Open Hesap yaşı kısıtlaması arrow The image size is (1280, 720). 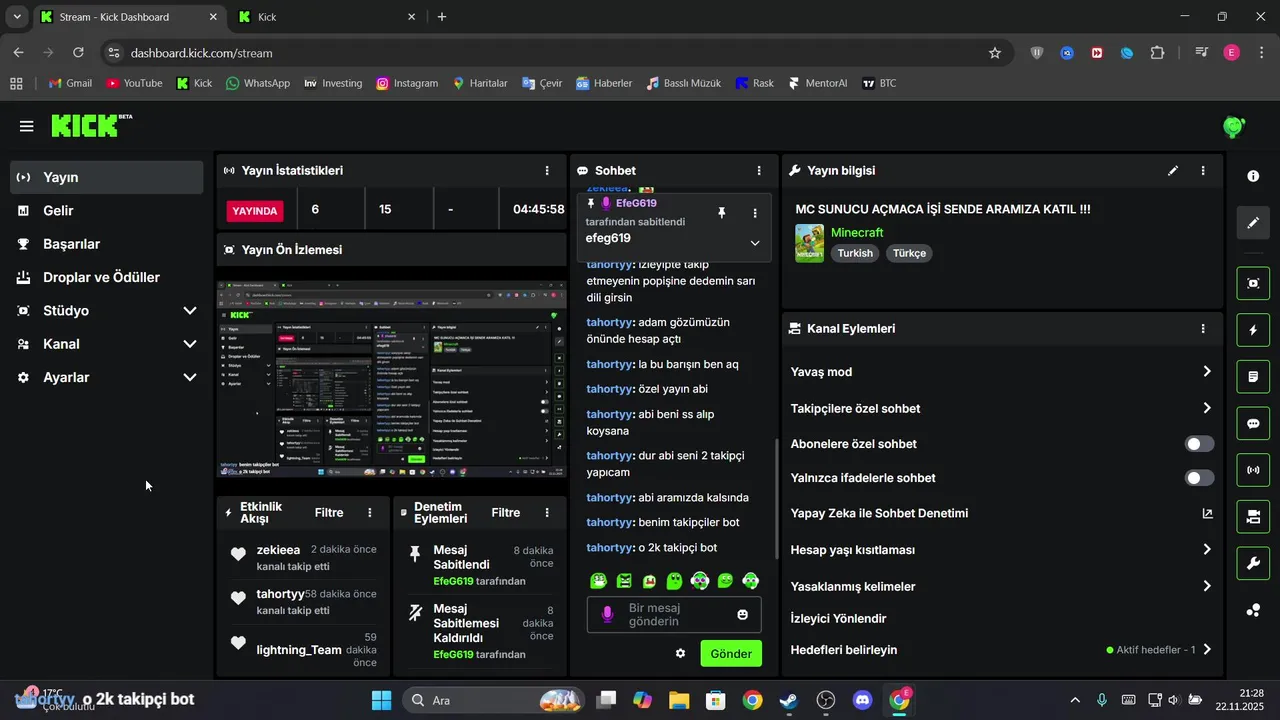click(1207, 549)
